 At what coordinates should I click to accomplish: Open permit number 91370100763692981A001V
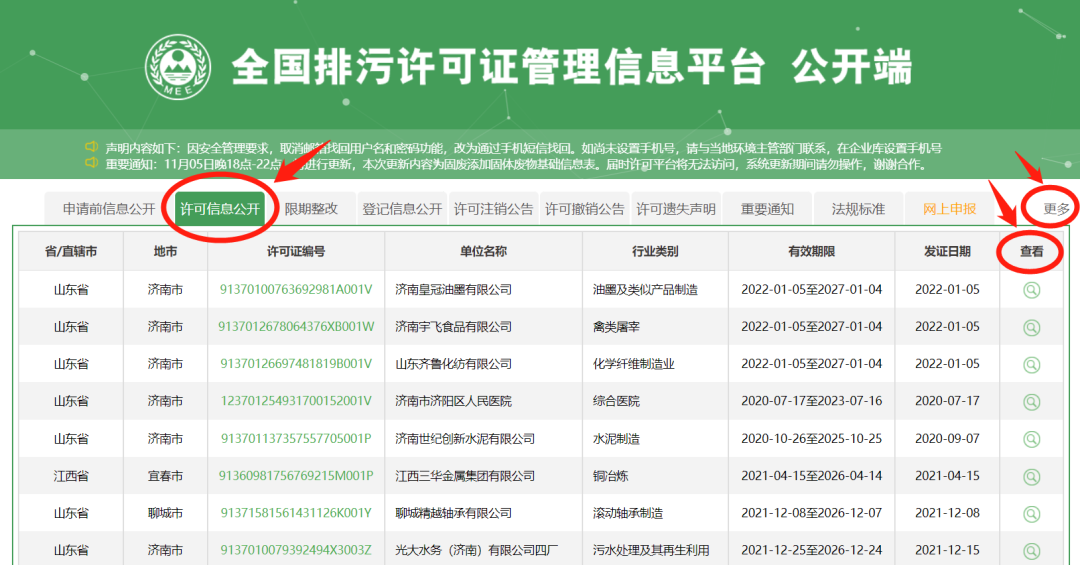[x=296, y=290]
